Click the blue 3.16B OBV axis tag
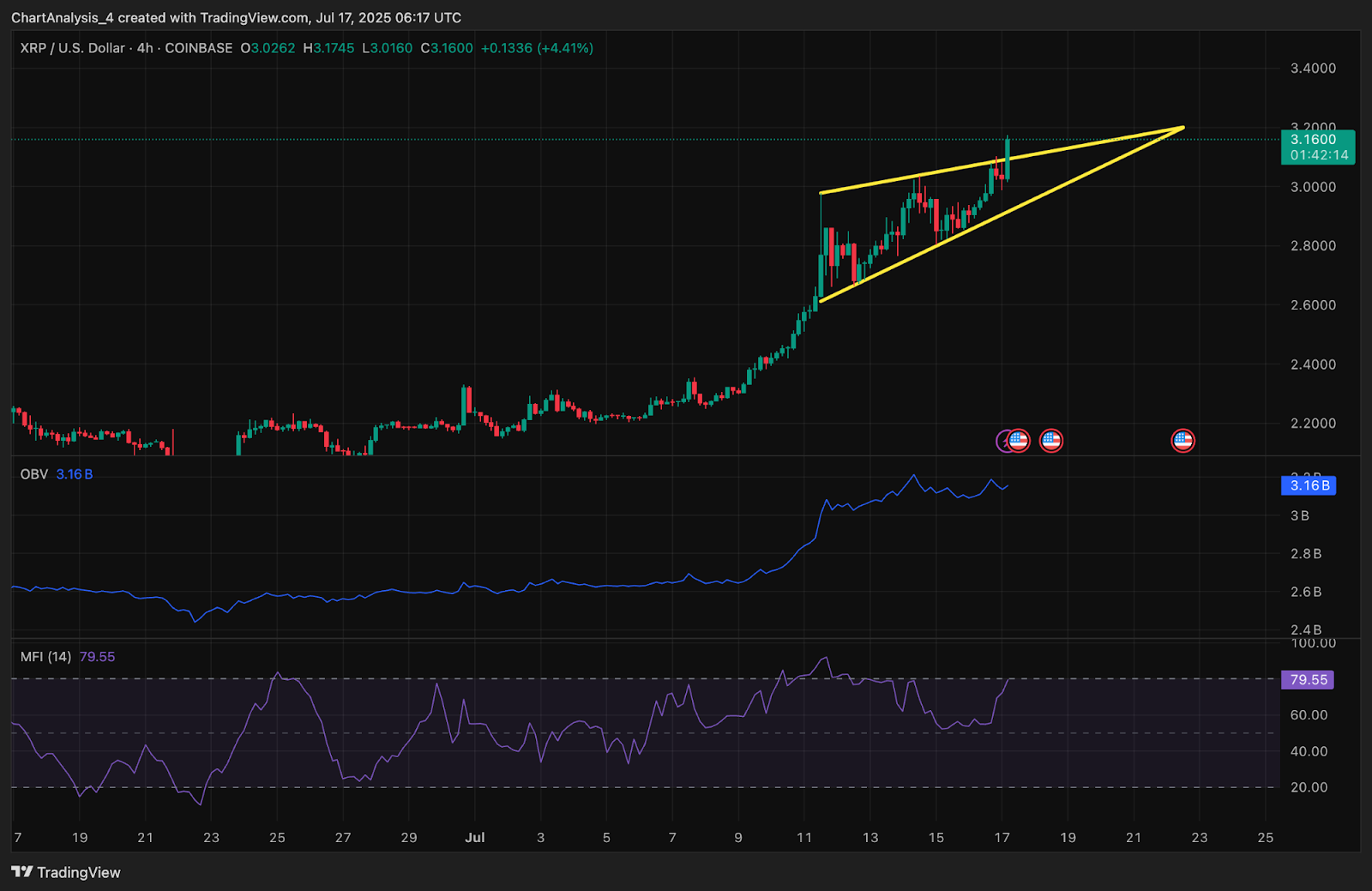The image size is (1372, 891). (1308, 485)
